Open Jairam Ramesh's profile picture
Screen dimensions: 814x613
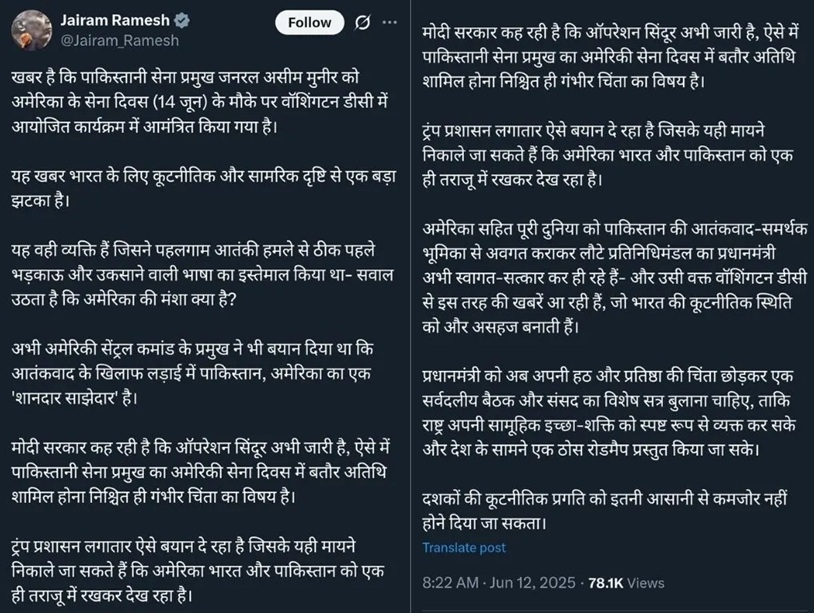tap(31, 30)
